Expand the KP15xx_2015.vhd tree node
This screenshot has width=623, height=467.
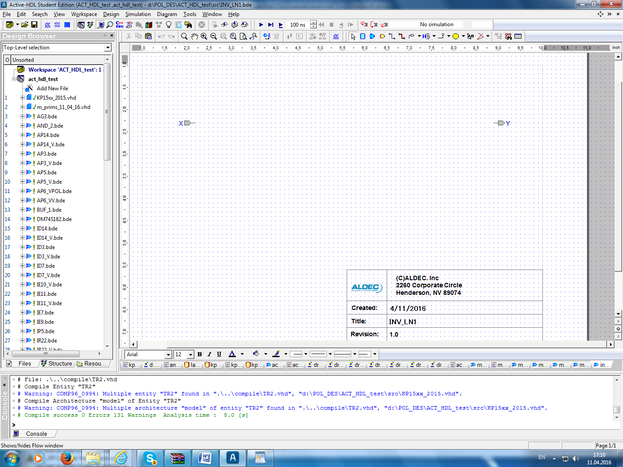tap(21, 97)
